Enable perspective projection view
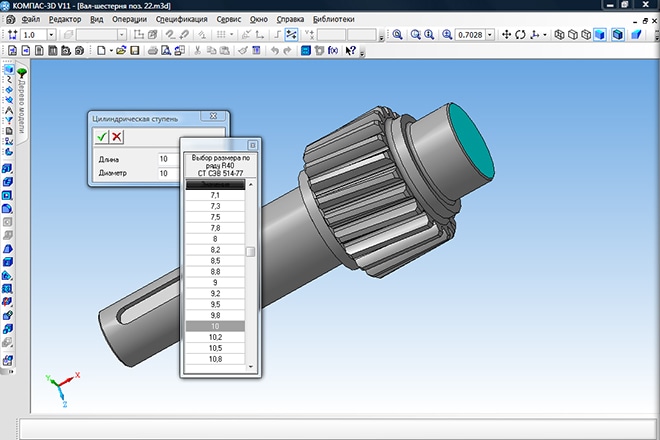 (636, 35)
